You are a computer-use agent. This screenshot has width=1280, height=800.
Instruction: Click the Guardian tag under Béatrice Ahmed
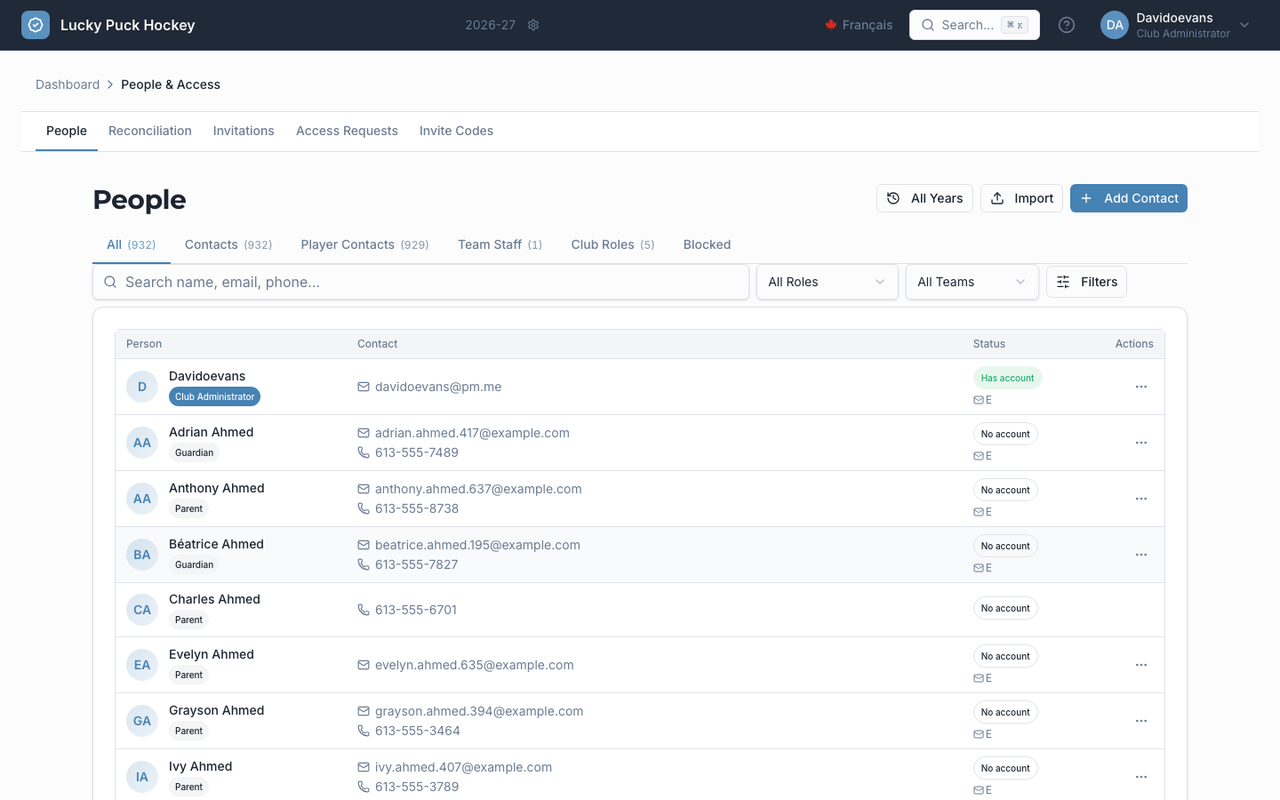pyautogui.click(x=194, y=565)
